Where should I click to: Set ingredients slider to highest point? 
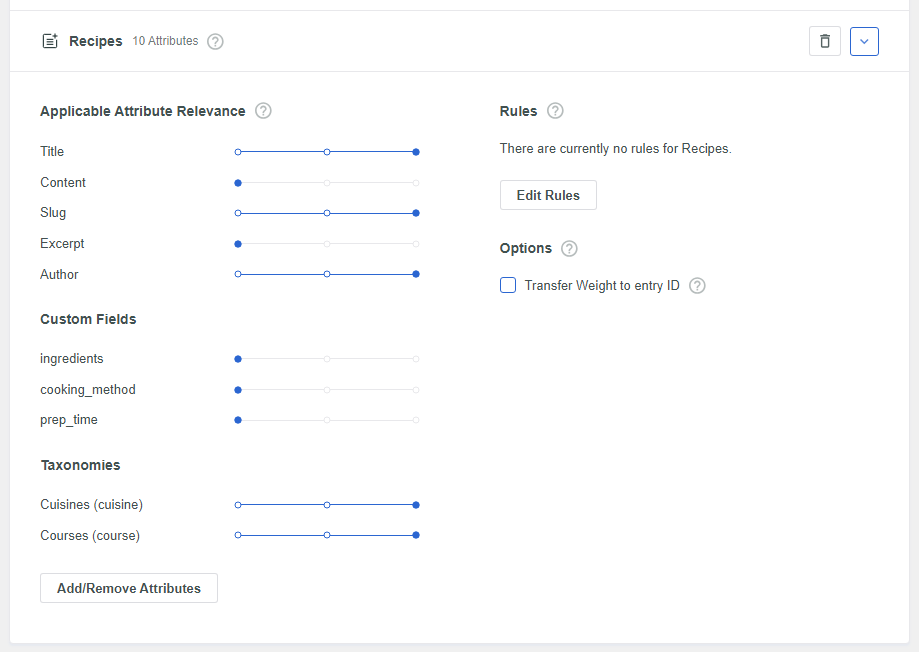pos(416,359)
